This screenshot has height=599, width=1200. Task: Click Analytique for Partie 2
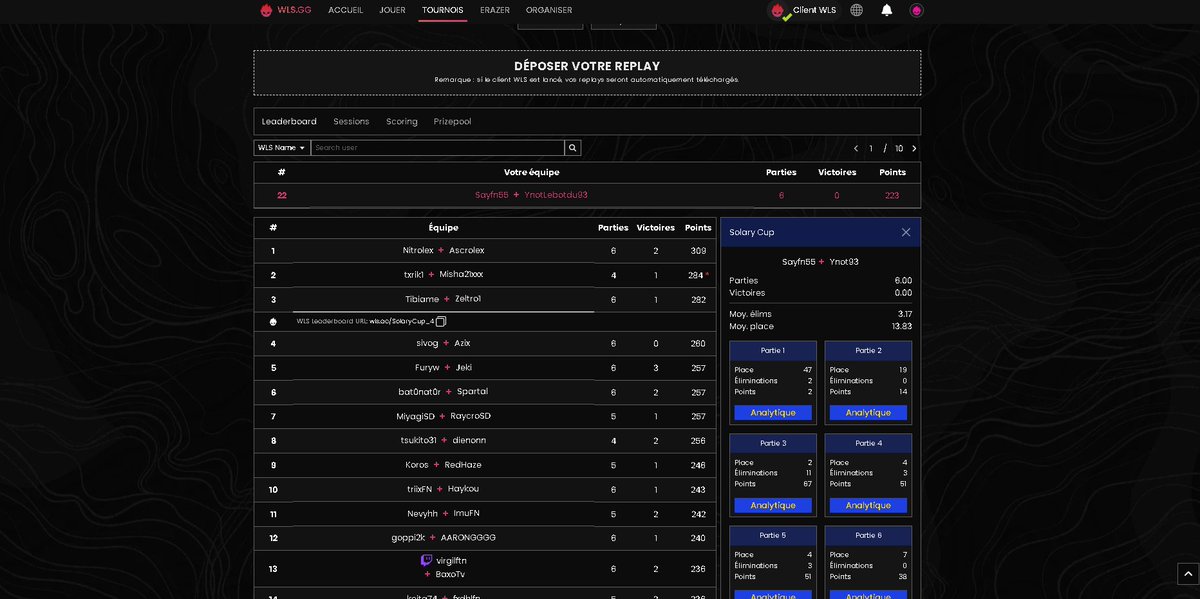click(868, 413)
